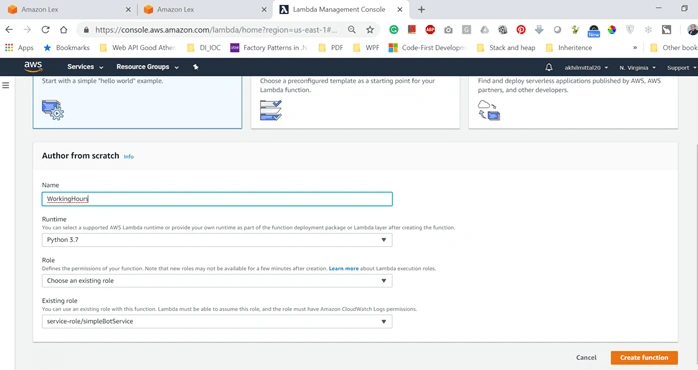698x370 pixels.
Task: Open new browser tab with plus icon
Action: click(x=421, y=9)
